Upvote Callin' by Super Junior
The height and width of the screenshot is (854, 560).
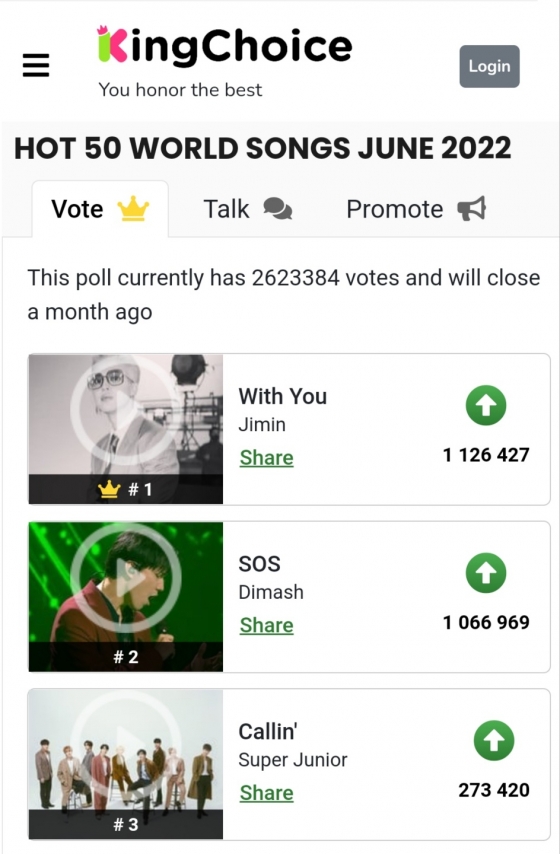click(494, 741)
